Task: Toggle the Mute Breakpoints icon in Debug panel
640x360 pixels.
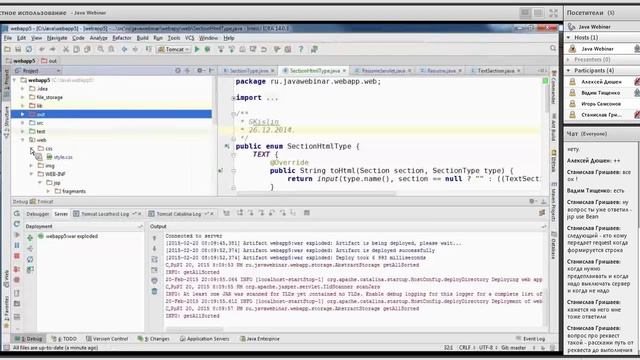Action: tap(17, 280)
